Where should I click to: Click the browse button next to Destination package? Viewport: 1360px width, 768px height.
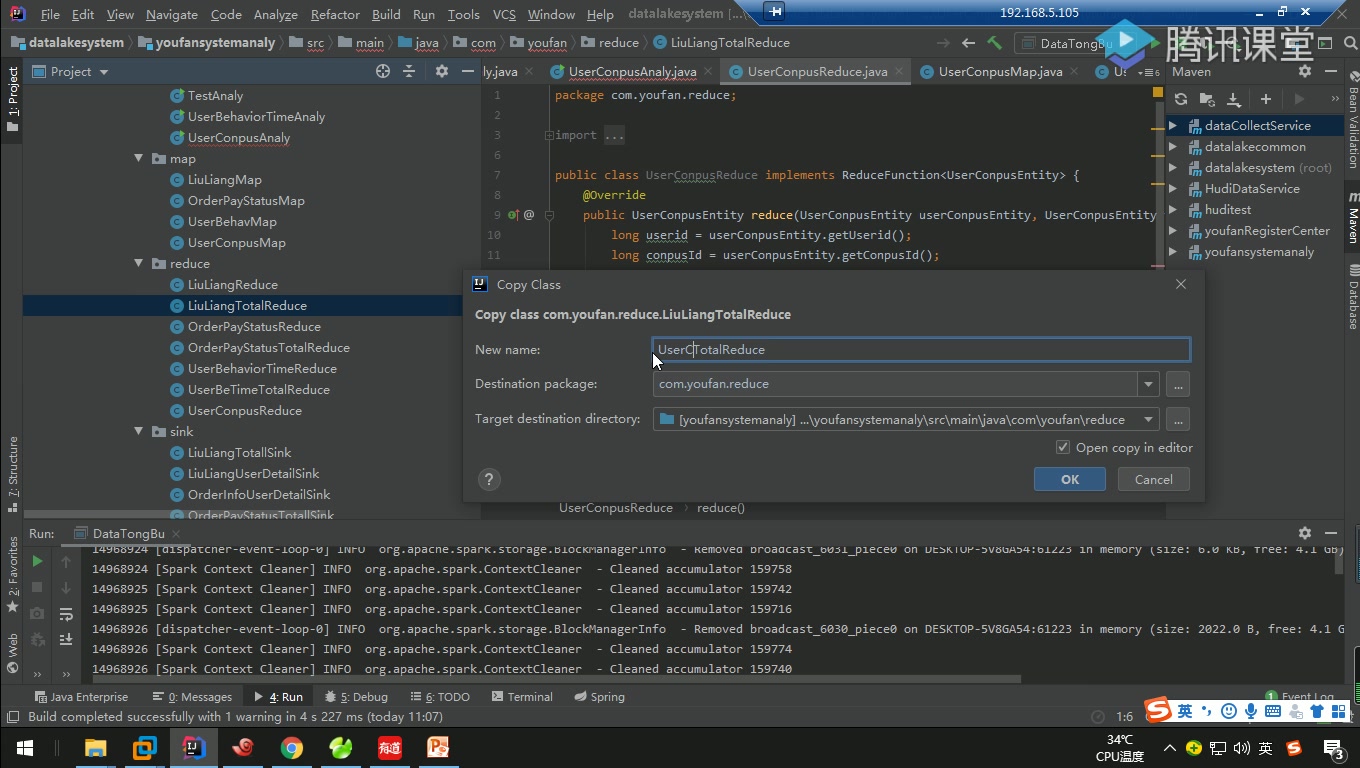1177,384
